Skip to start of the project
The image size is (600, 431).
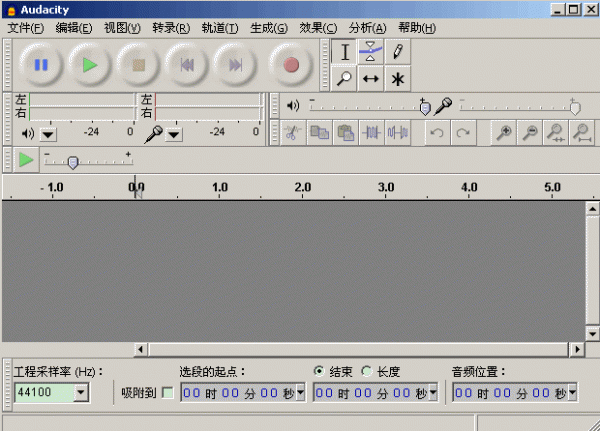[x=187, y=65]
